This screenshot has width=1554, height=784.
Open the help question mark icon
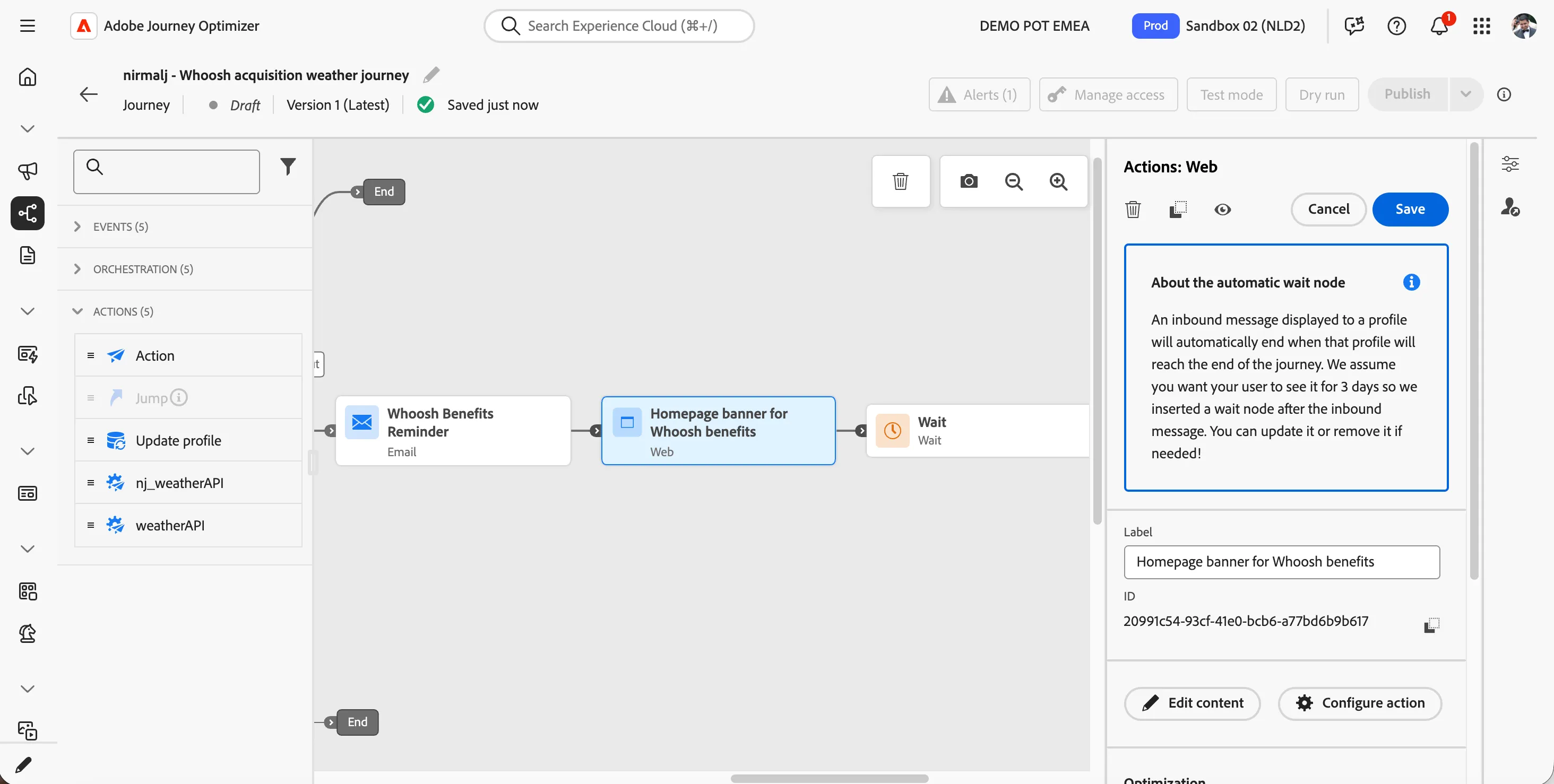[1396, 26]
